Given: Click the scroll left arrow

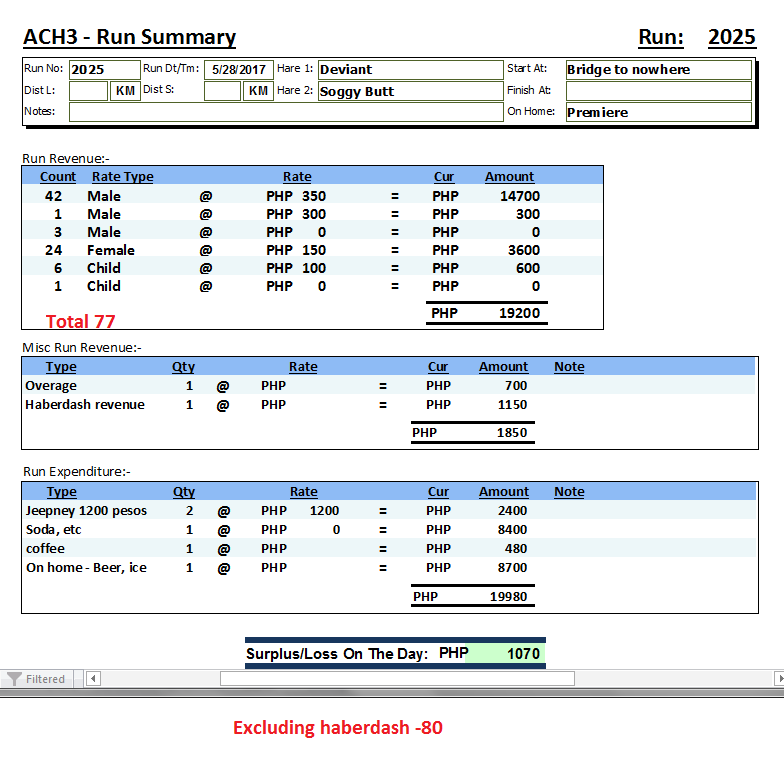Looking at the screenshot, I should pyautogui.click(x=93, y=679).
